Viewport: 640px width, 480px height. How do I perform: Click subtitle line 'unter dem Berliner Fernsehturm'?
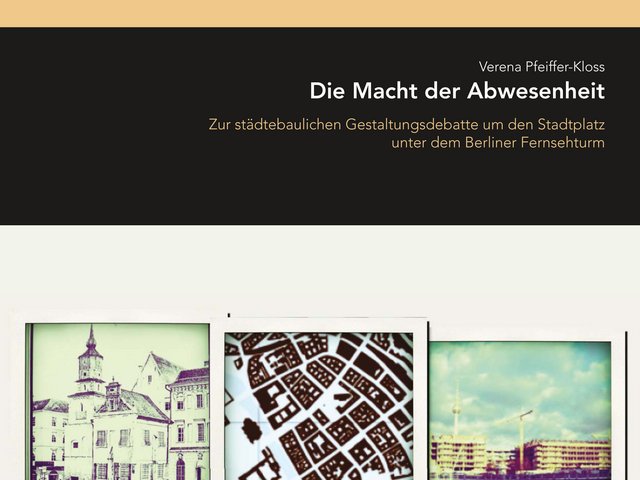[x=498, y=143]
